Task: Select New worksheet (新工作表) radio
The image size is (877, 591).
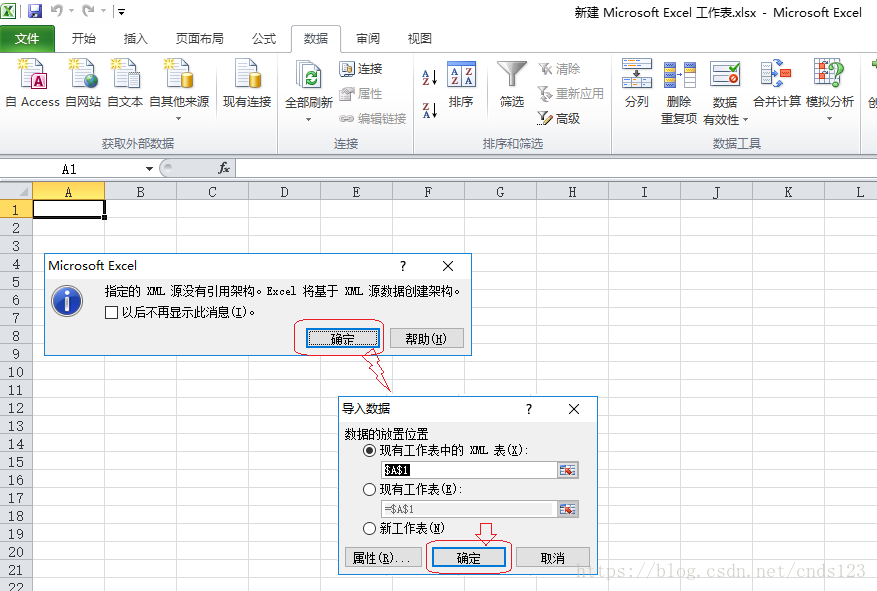Action: [x=369, y=528]
